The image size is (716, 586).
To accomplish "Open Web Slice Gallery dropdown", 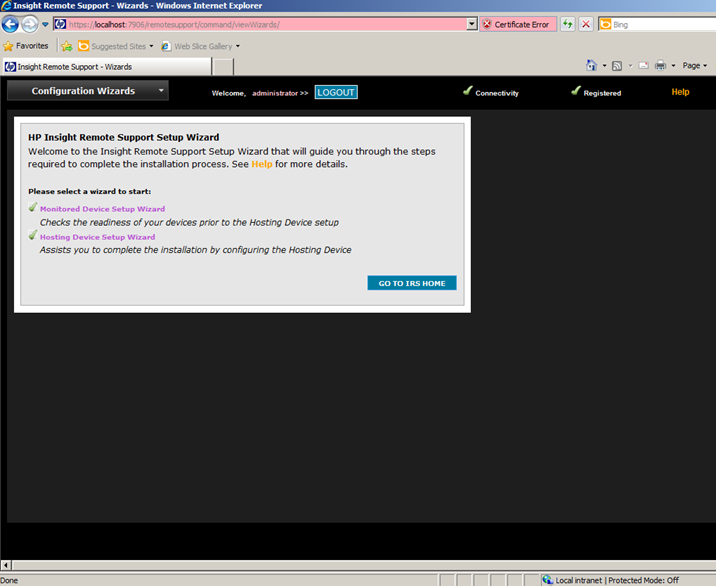I will [200, 46].
